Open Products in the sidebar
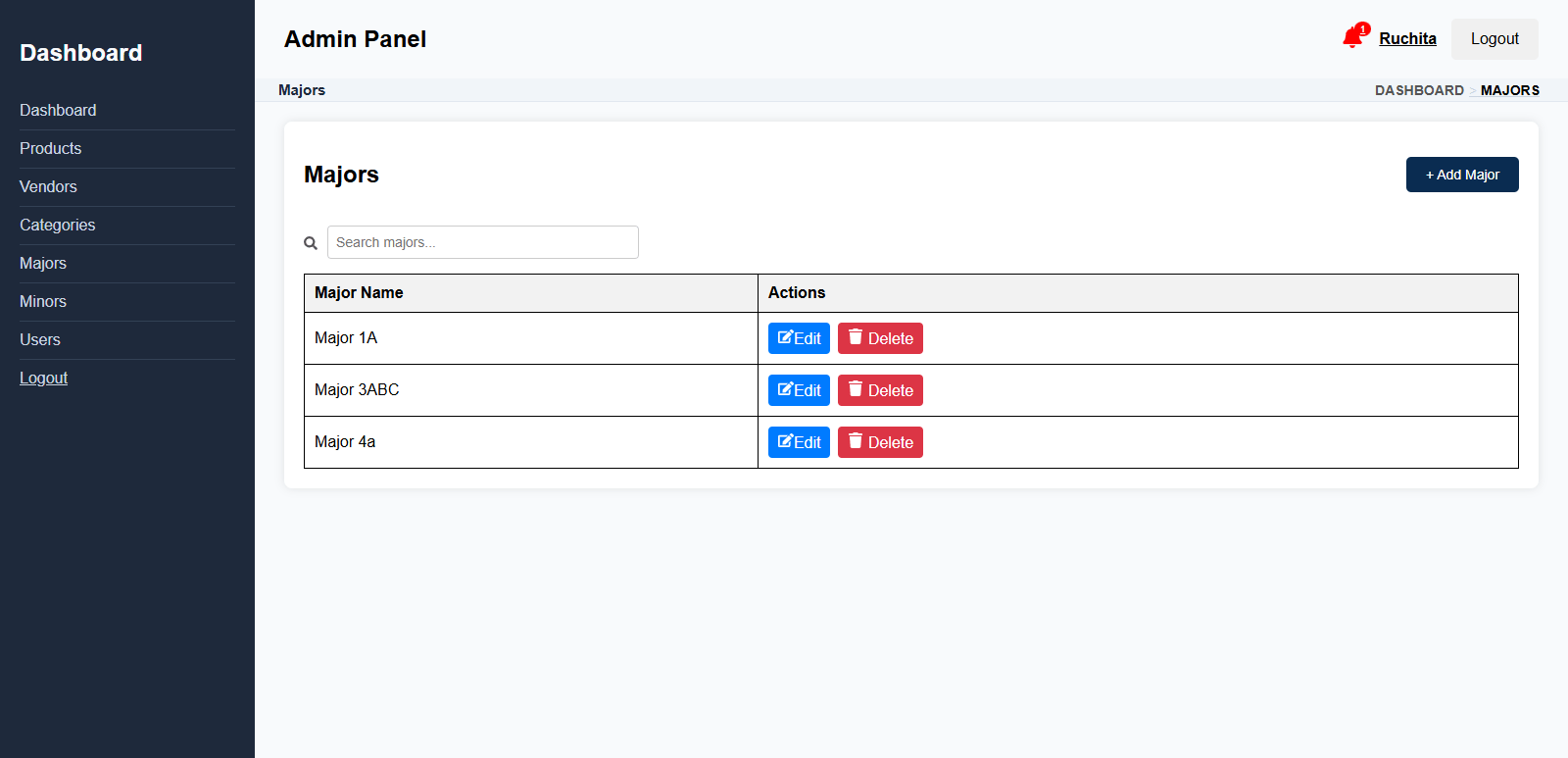This screenshot has height=758, width=1568. click(51, 148)
